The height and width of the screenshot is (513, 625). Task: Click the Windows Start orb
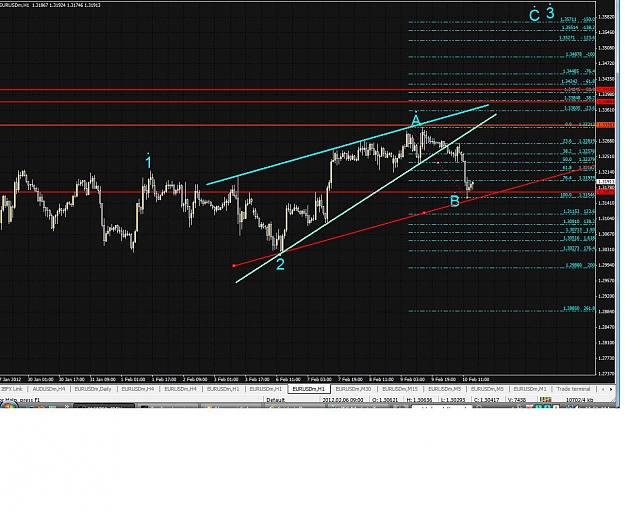tap(9, 406)
